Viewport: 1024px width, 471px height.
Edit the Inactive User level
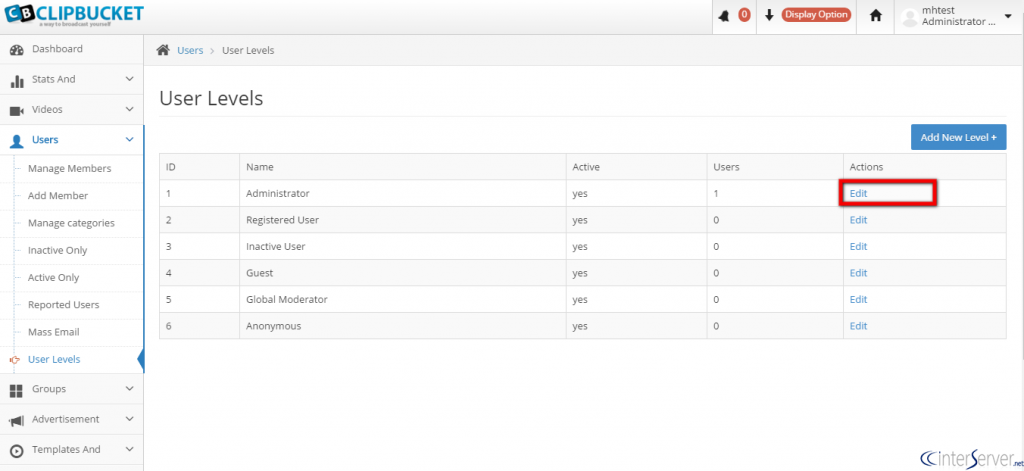tap(858, 246)
